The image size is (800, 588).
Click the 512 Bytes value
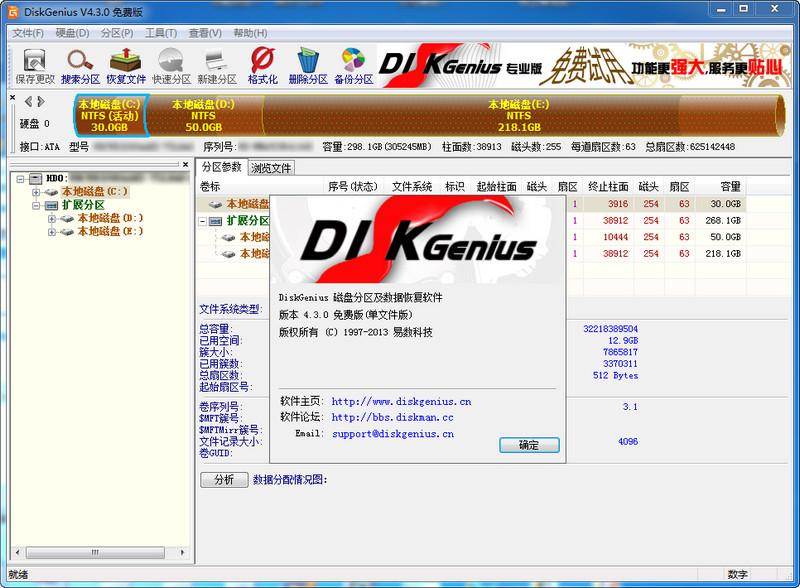pyautogui.click(x=615, y=375)
